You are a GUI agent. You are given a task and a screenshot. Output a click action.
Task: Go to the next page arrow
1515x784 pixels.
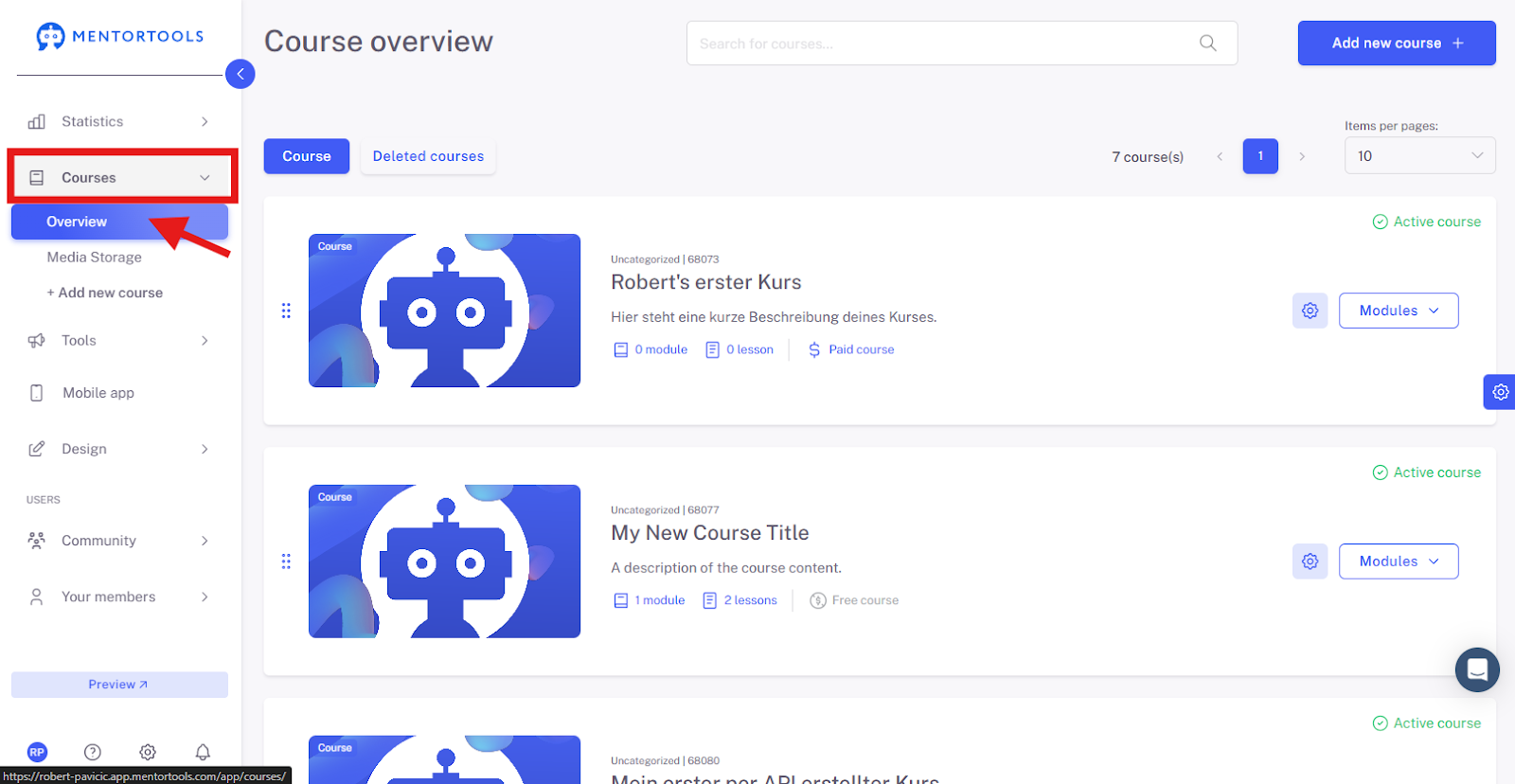[1302, 156]
